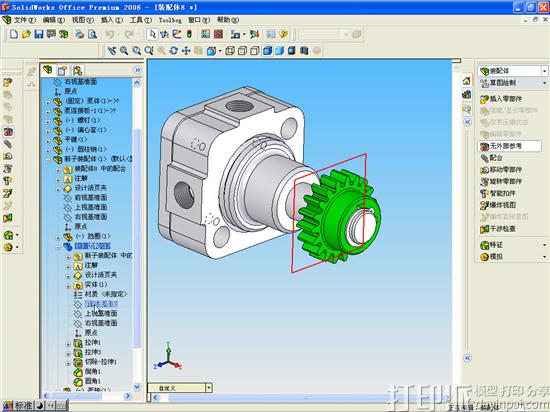Open the 帮助 (Help) menu
The height and width of the screenshot is (412, 550).
tap(228, 20)
